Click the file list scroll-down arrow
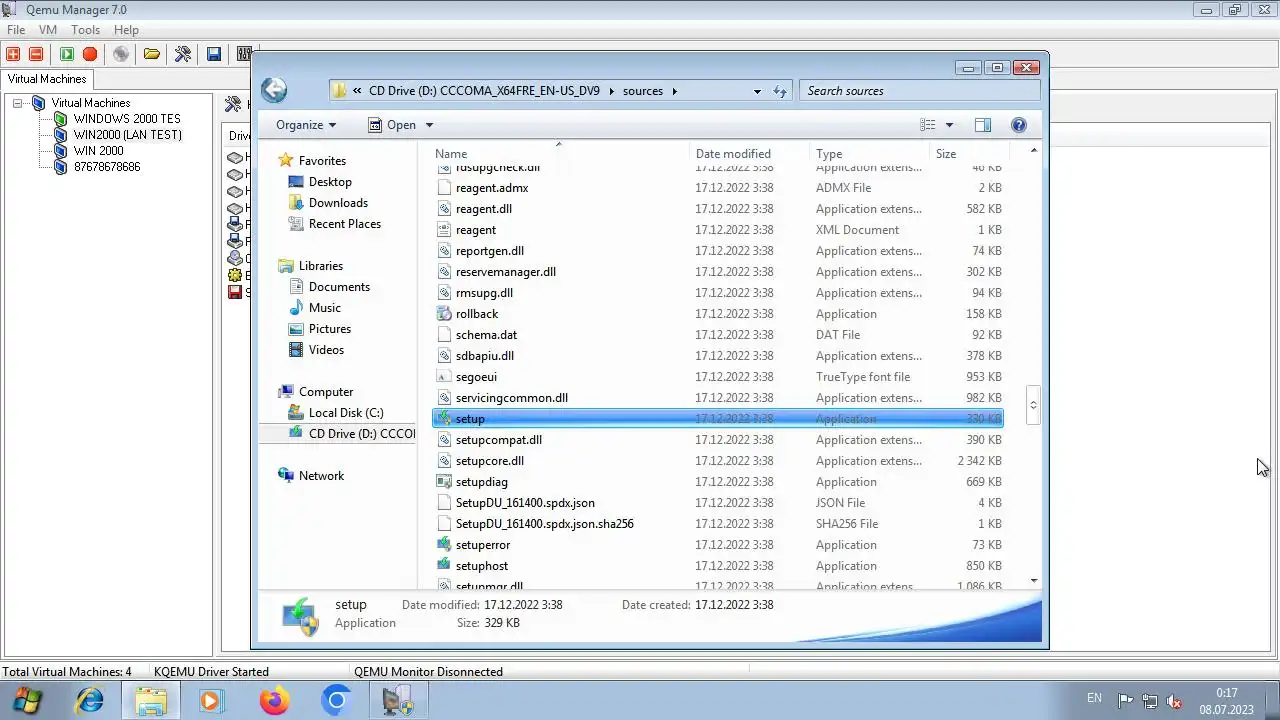This screenshot has height=720, width=1280. (1033, 580)
